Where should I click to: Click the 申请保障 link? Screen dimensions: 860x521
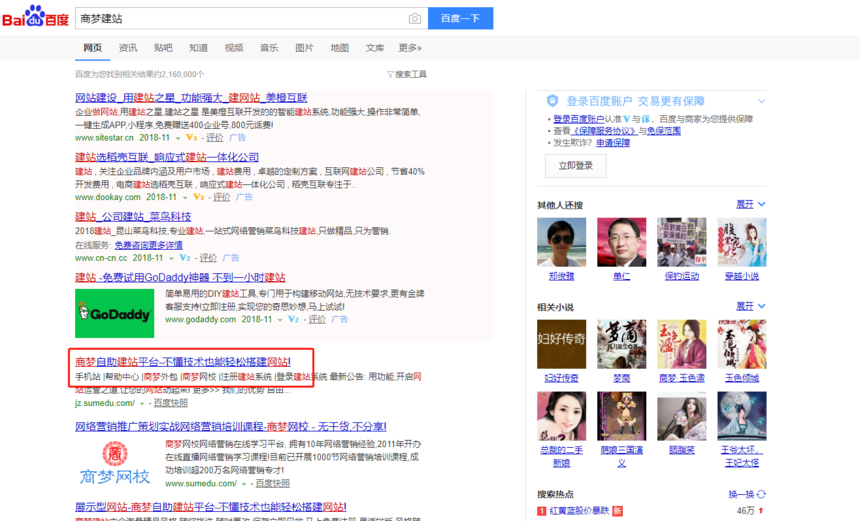(613, 143)
